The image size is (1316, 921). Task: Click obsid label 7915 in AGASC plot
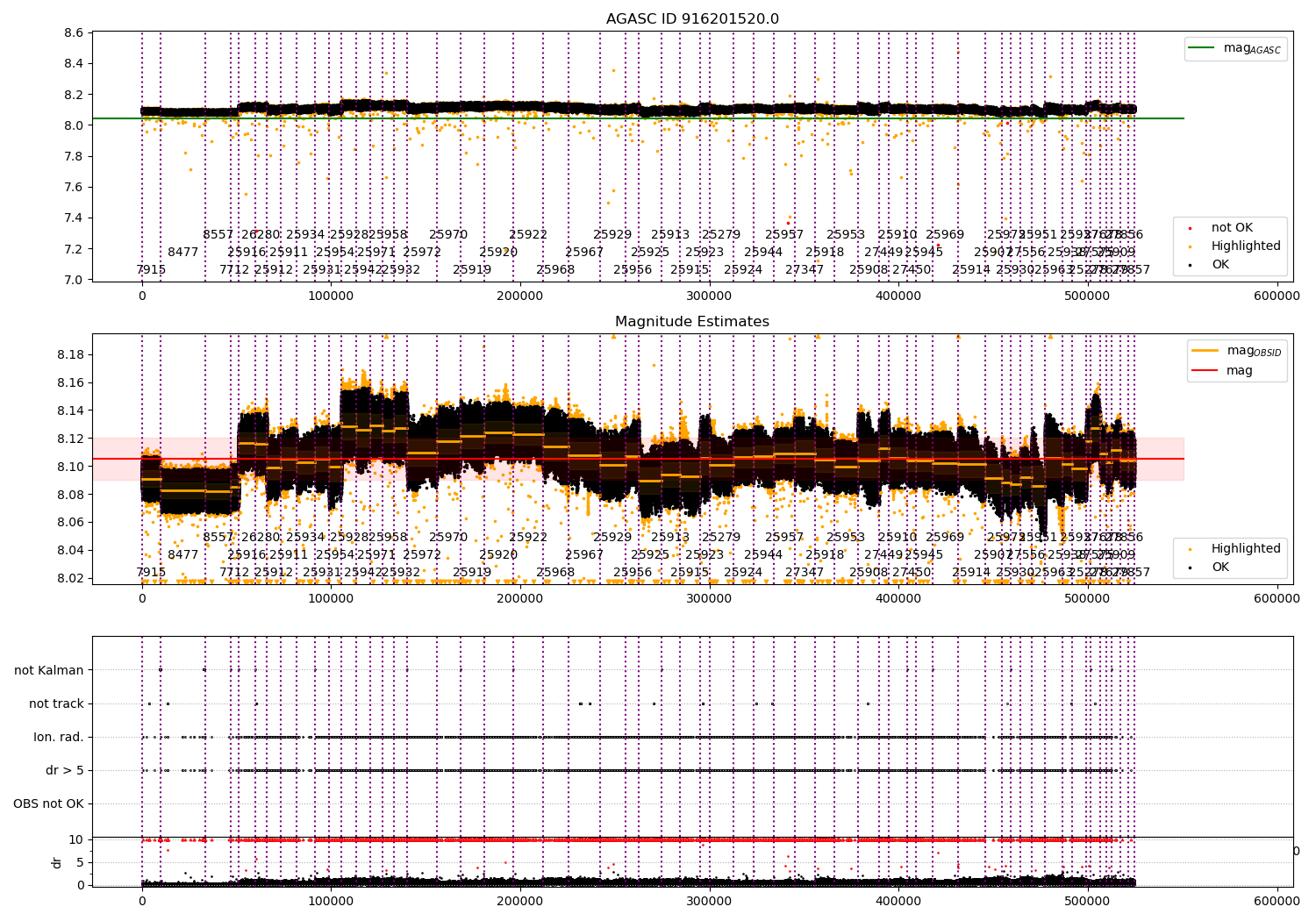pos(151,269)
